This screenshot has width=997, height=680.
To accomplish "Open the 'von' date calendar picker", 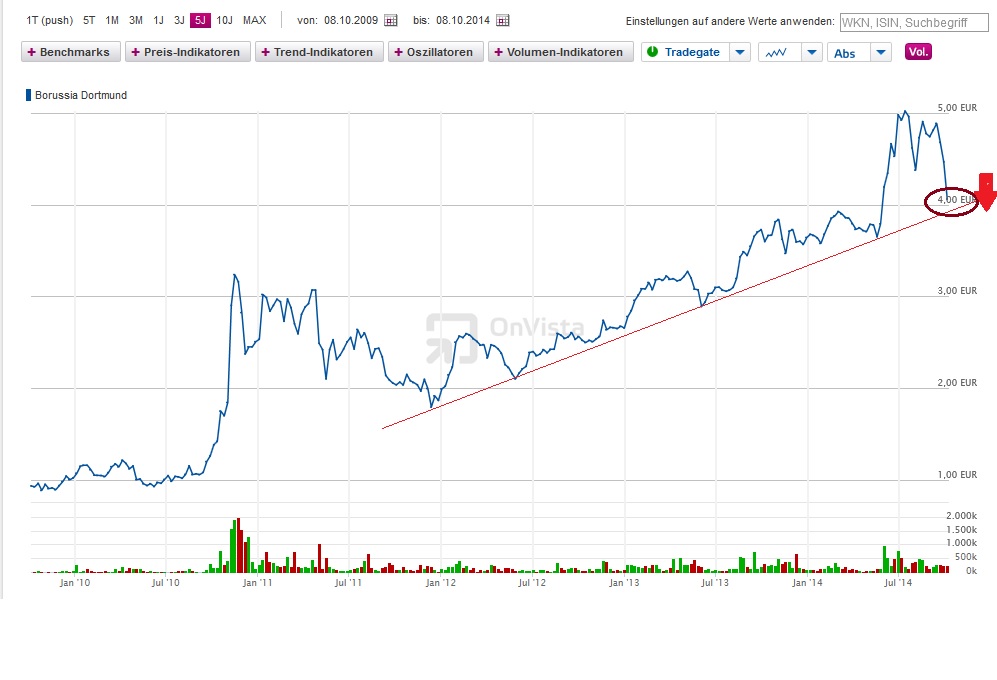I will tap(391, 20).
